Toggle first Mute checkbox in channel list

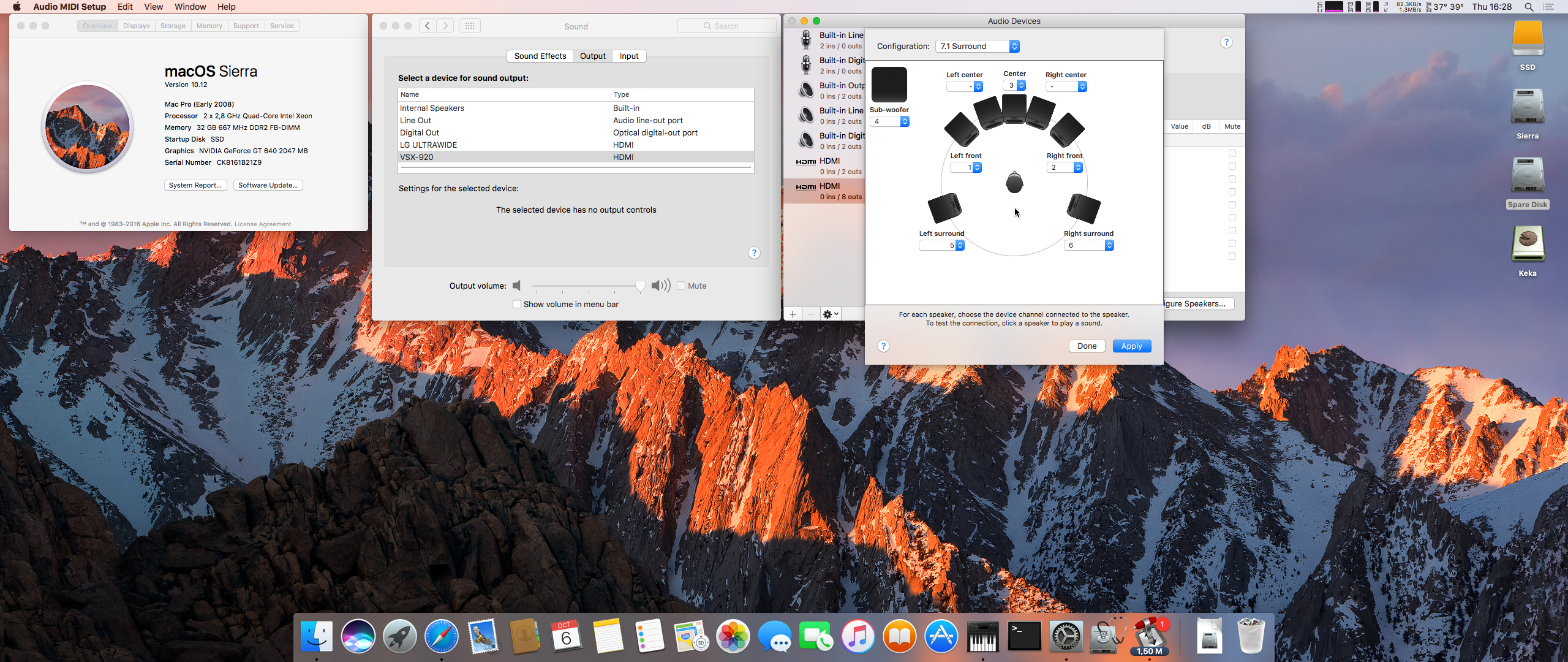click(x=1232, y=153)
